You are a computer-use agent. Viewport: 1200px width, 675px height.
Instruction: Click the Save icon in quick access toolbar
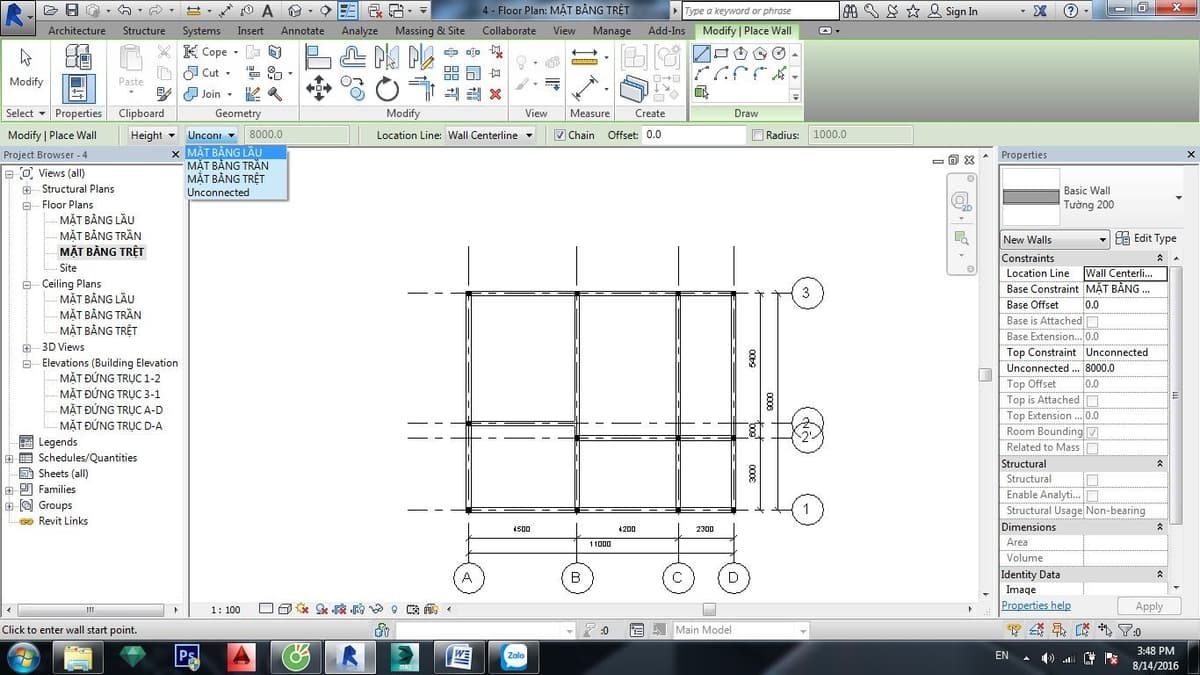72,10
